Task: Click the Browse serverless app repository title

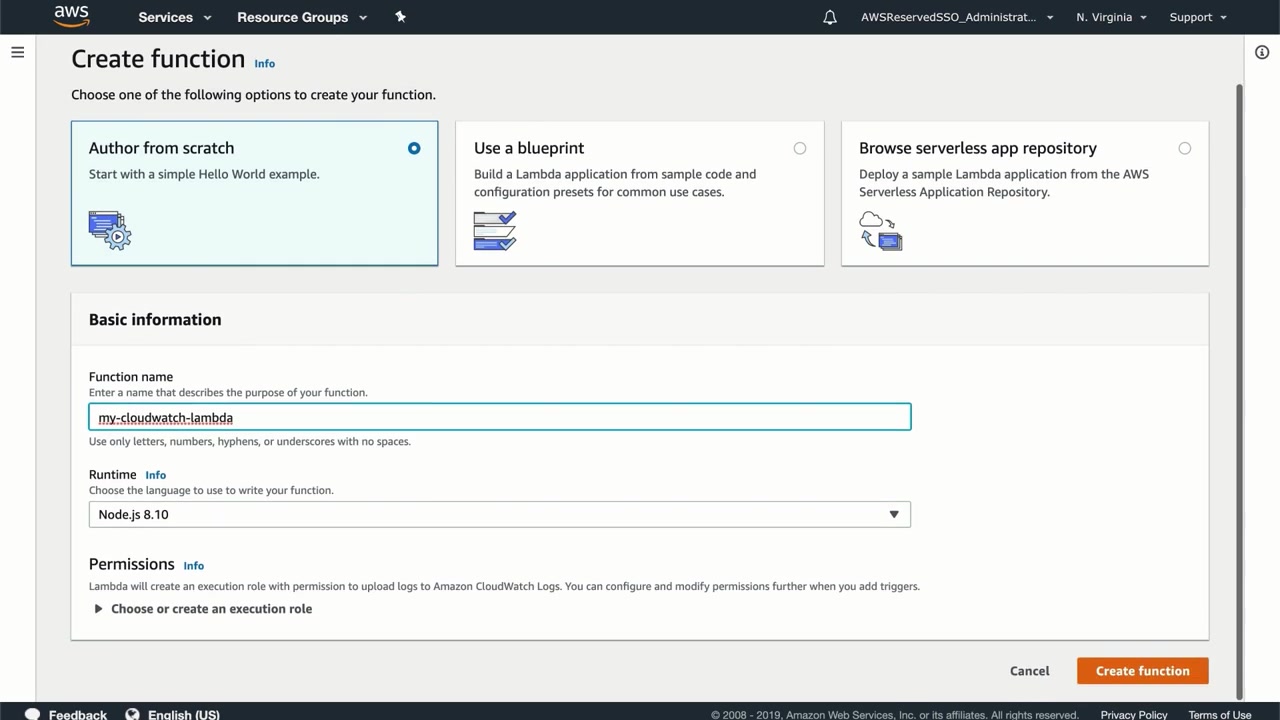Action: click(x=978, y=148)
